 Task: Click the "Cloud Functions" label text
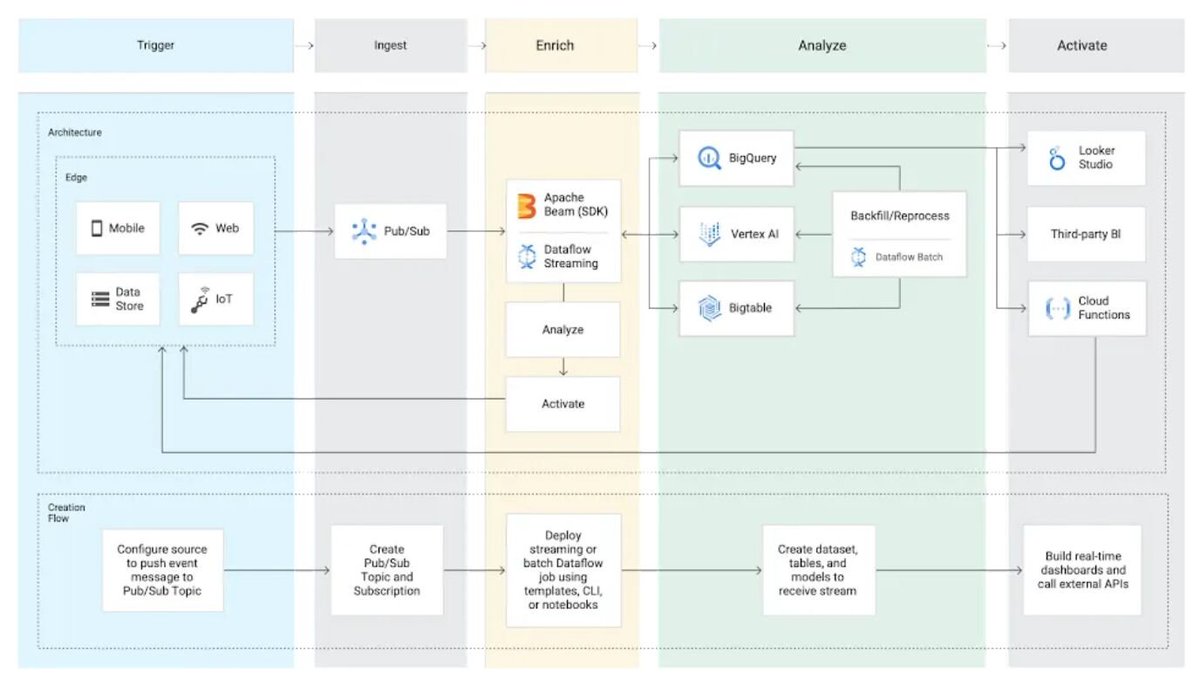click(1104, 307)
